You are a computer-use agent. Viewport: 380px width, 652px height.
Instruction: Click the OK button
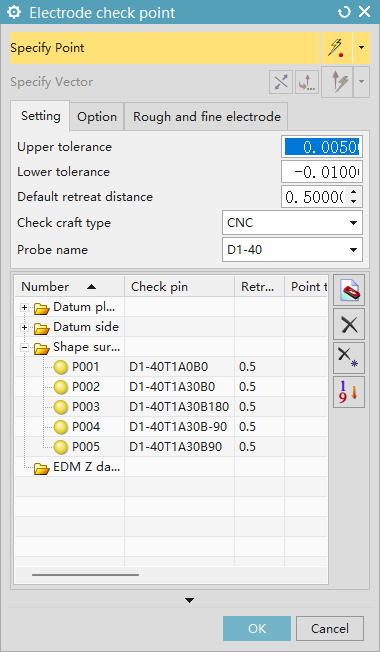[257, 628]
